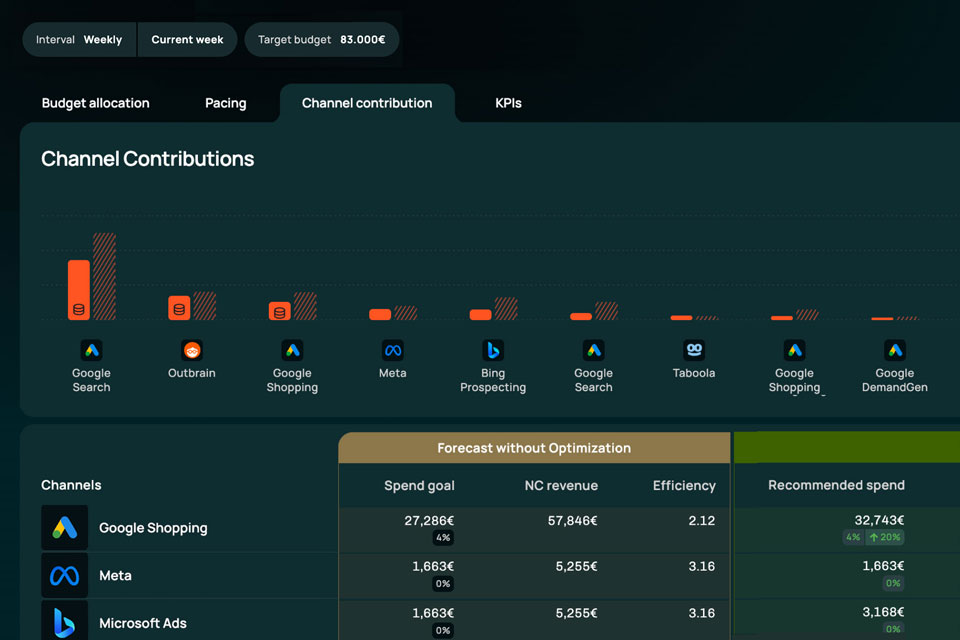
Task: Click the Google DemandGen chart label
Action: [x=894, y=380]
